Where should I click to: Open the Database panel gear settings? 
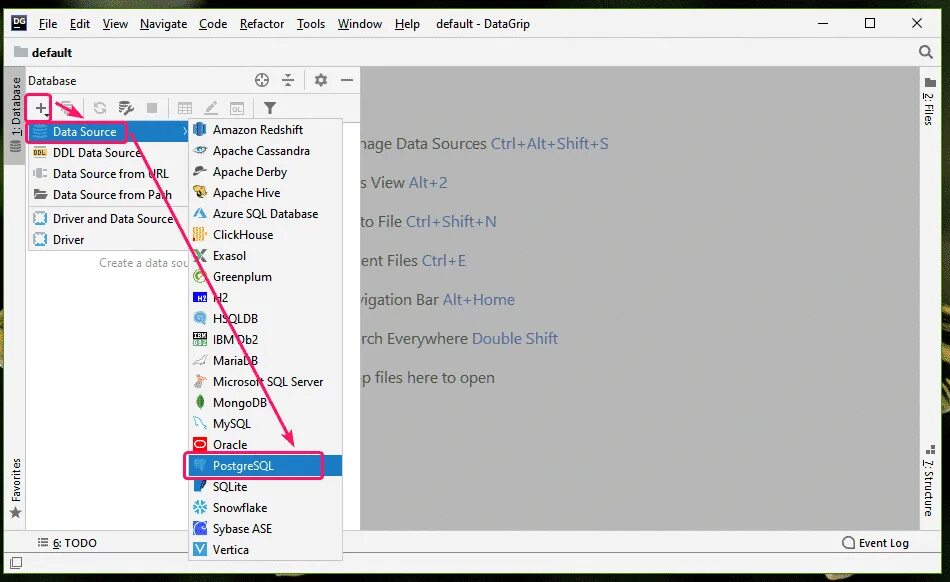point(321,80)
